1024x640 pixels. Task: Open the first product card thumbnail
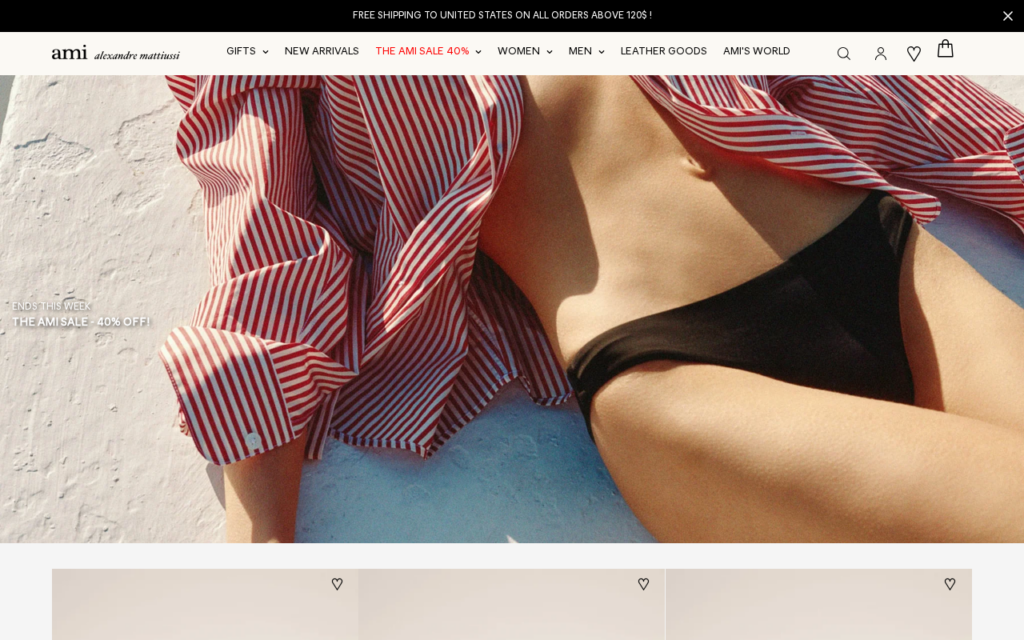pyautogui.click(x=205, y=604)
